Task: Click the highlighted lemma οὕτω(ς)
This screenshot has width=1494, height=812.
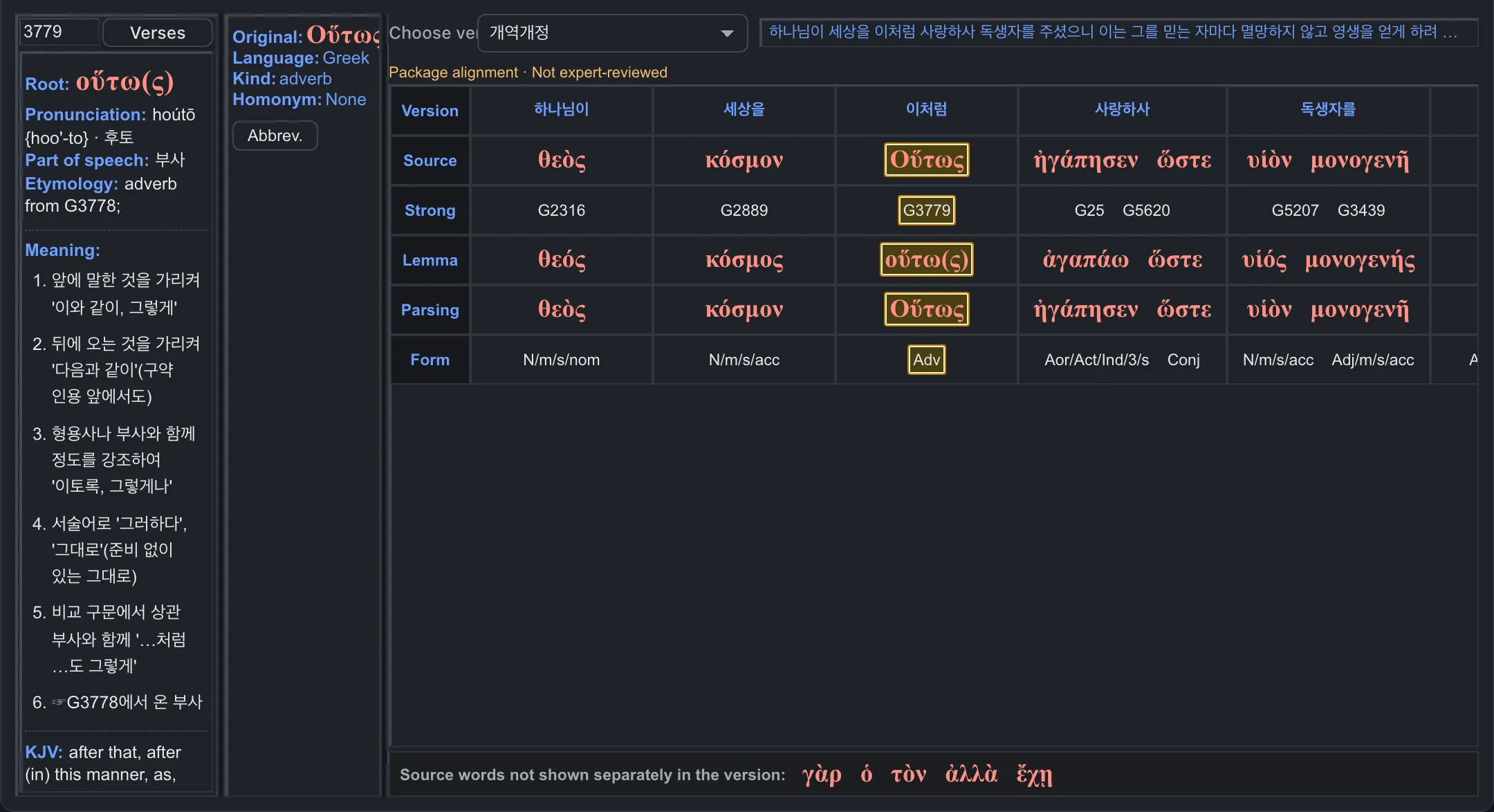Action: pyautogui.click(x=927, y=259)
